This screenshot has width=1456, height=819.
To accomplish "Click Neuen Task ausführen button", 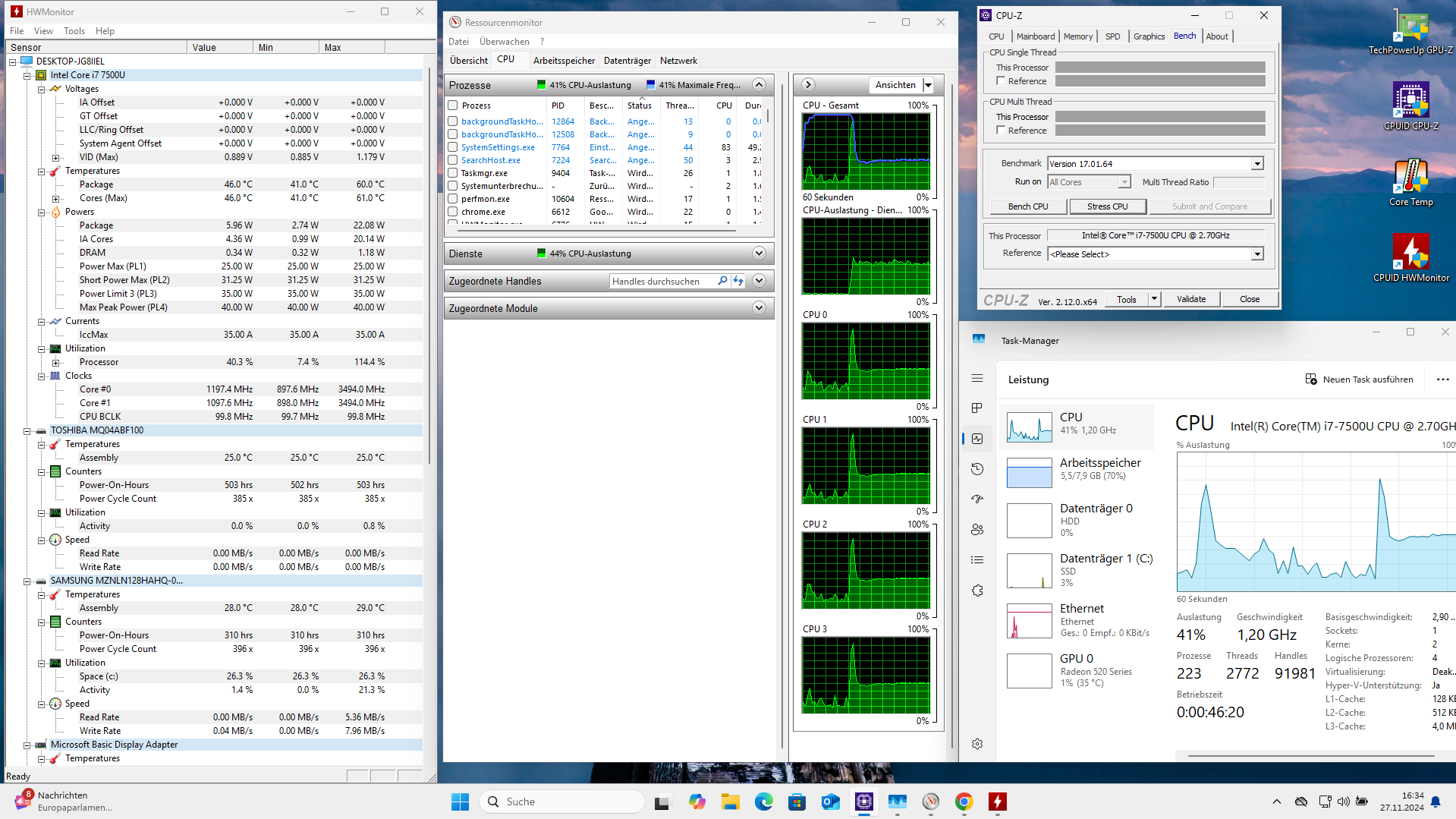I will click(x=1359, y=380).
